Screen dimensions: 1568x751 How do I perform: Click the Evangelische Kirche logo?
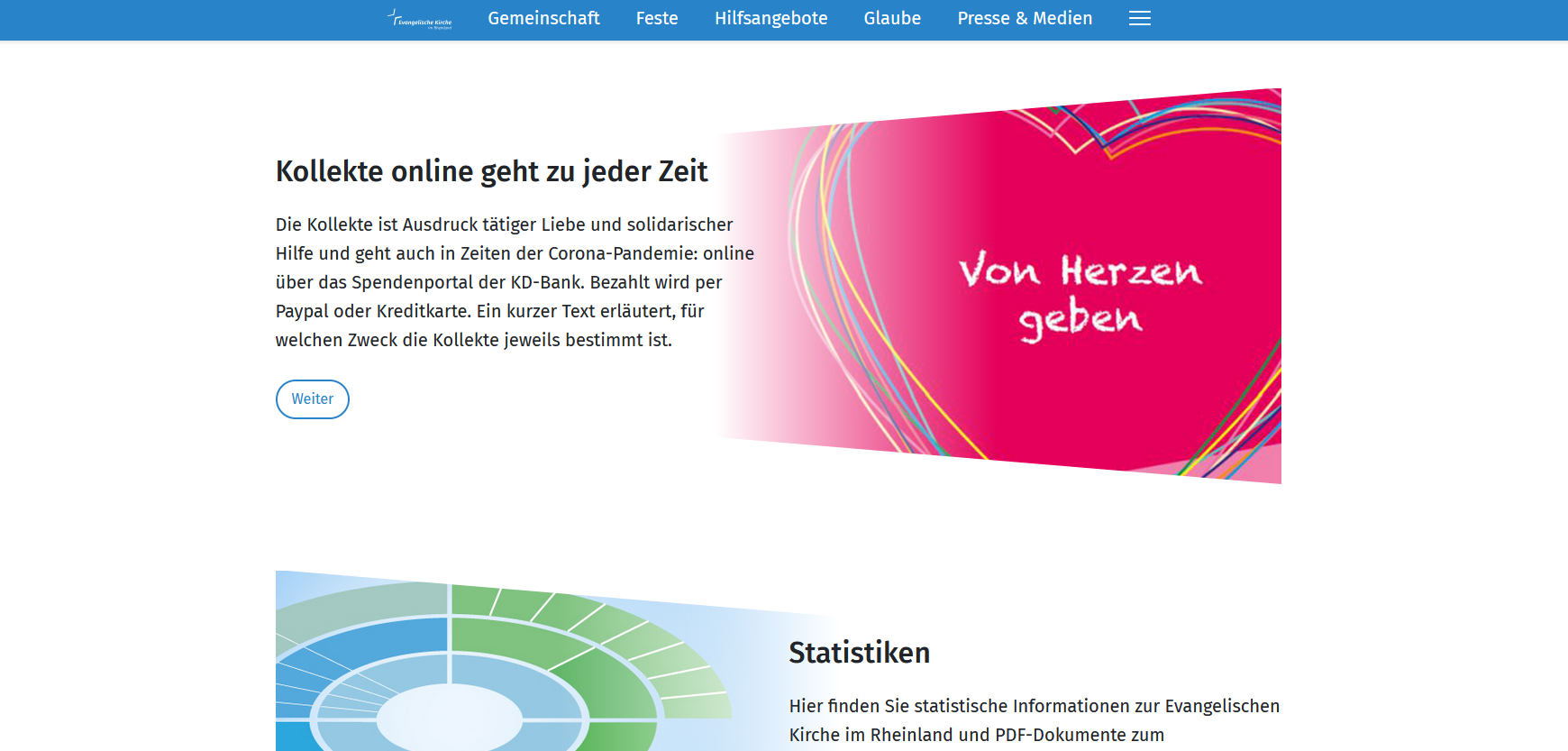click(420, 19)
